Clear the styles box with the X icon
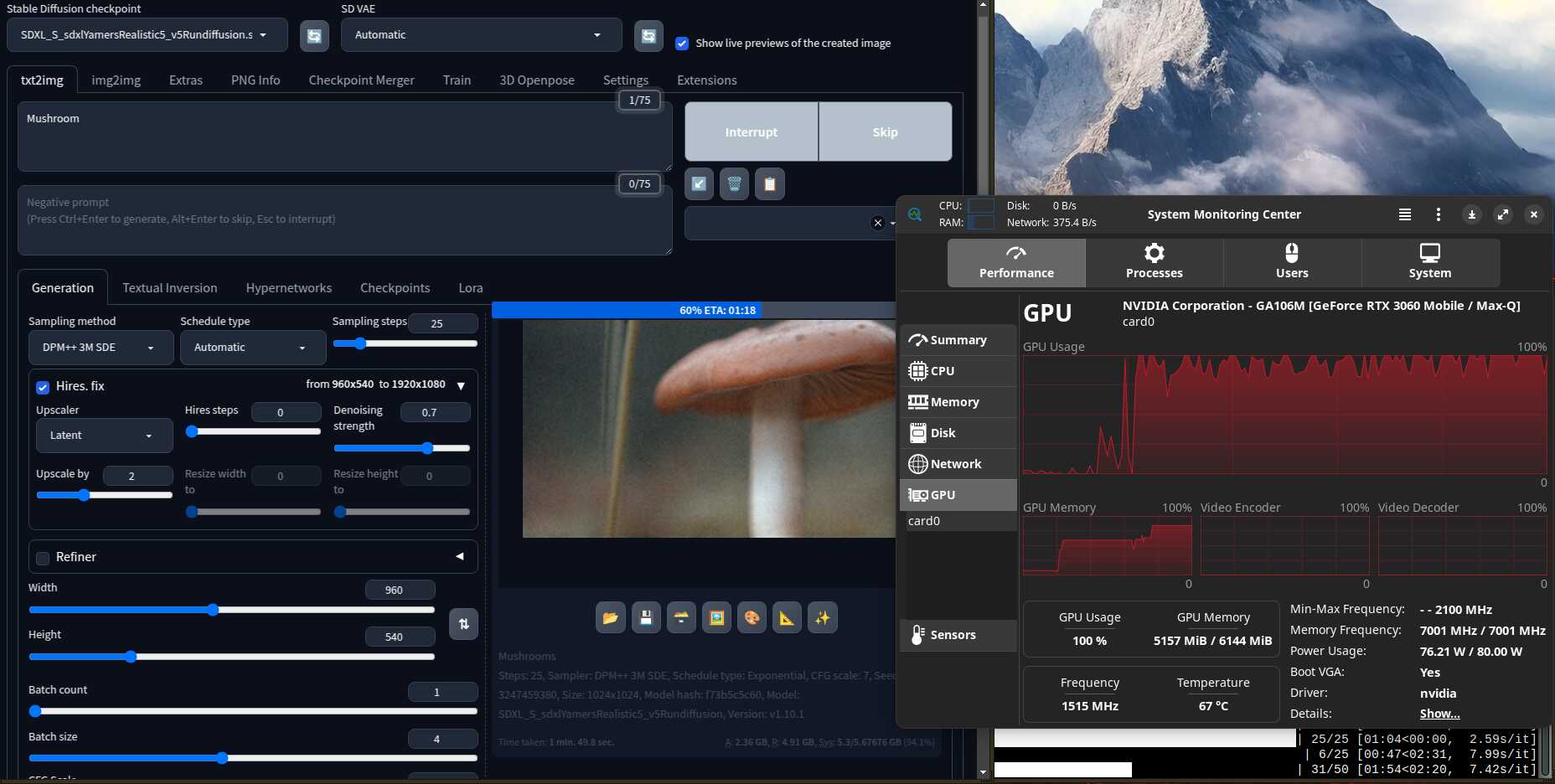1555x784 pixels. coord(877,223)
